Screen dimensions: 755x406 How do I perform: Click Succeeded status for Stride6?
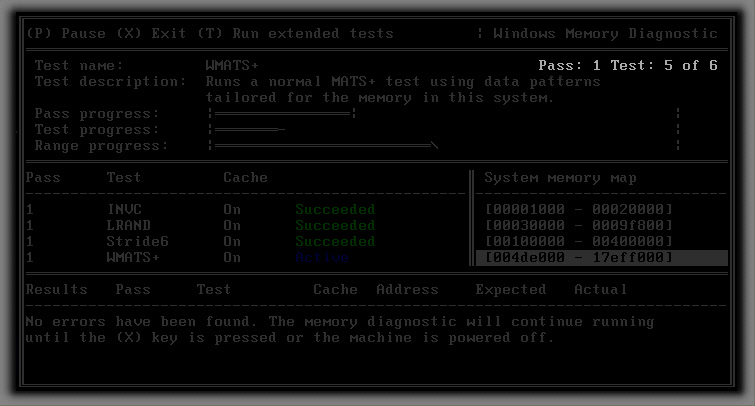335,241
